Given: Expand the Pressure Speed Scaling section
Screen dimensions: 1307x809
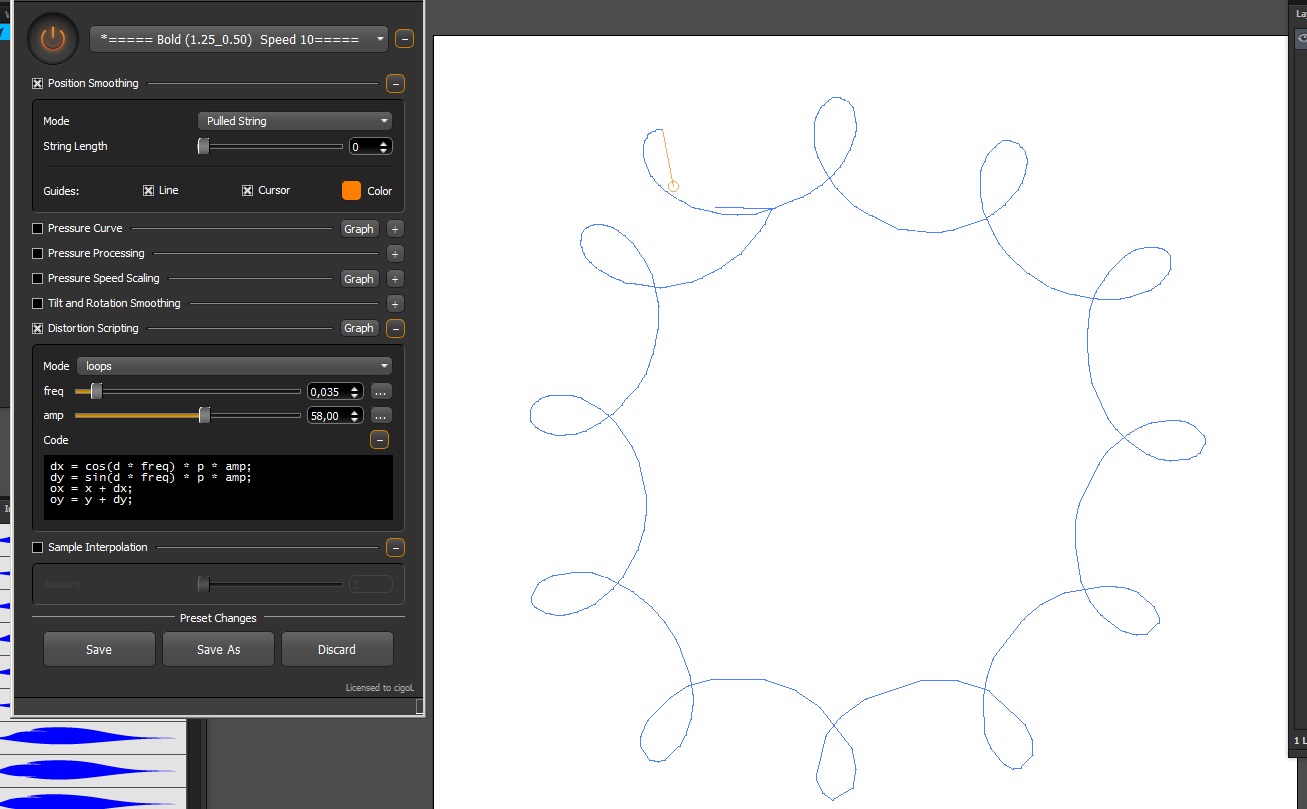Looking at the screenshot, I should coord(395,279).
